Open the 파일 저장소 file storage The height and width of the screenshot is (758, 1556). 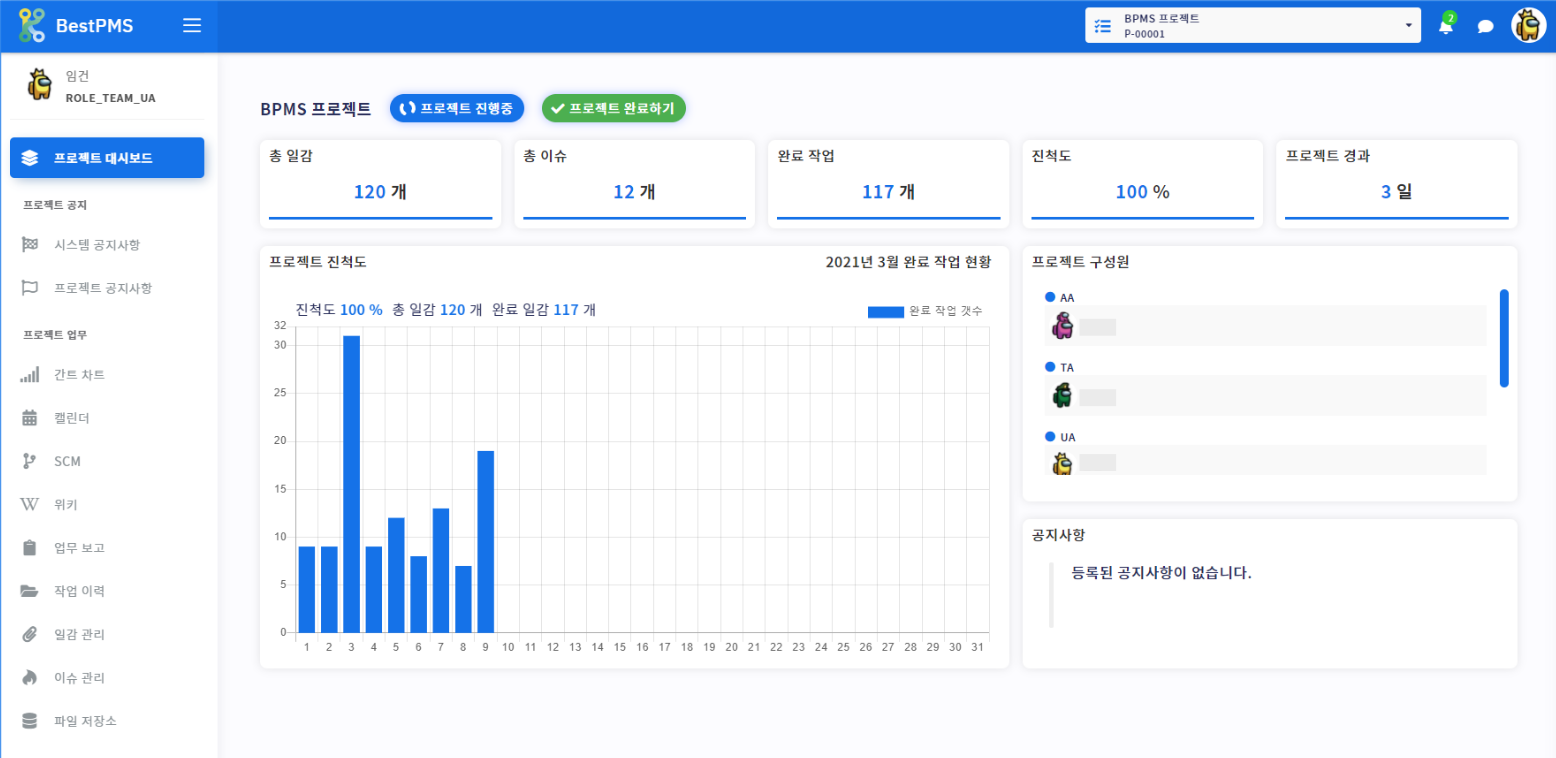point(84,721)
